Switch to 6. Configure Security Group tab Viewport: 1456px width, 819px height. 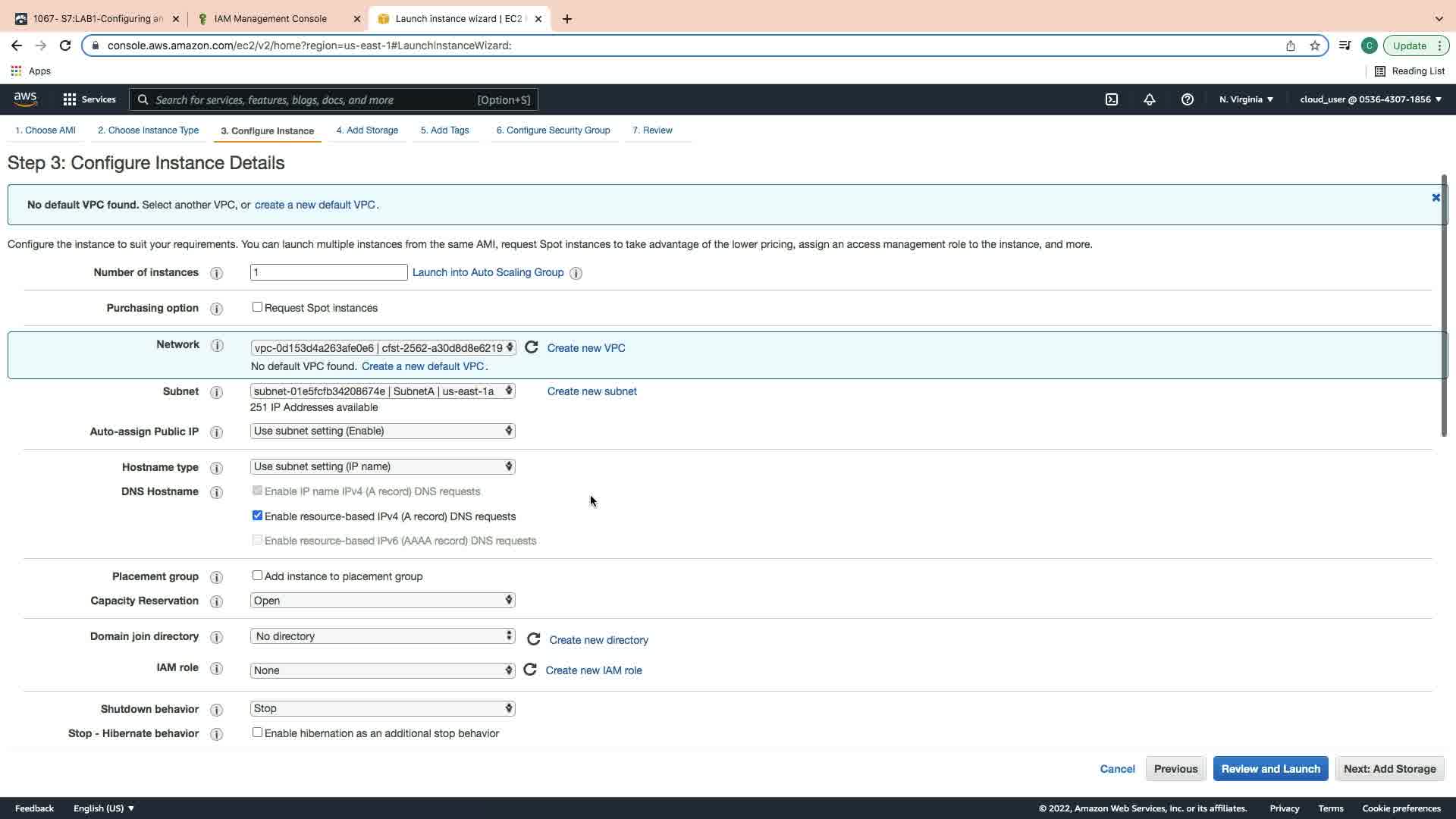pyautogui.click(x=553, y=130)
